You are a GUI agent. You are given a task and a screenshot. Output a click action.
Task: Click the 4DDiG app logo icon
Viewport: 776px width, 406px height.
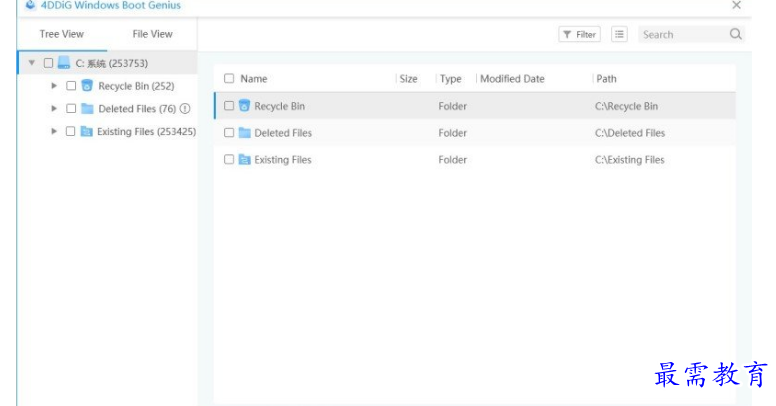click(31, 4)
